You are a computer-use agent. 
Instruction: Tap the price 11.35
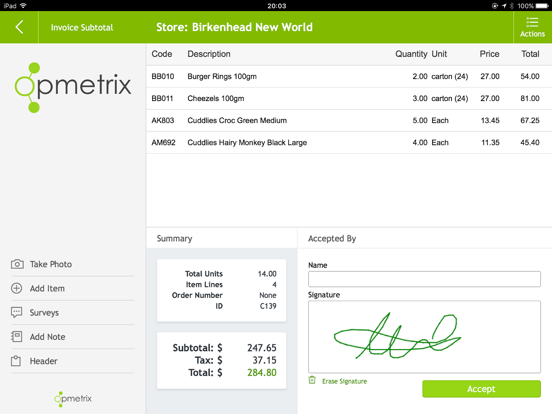(x=490, y=143)
